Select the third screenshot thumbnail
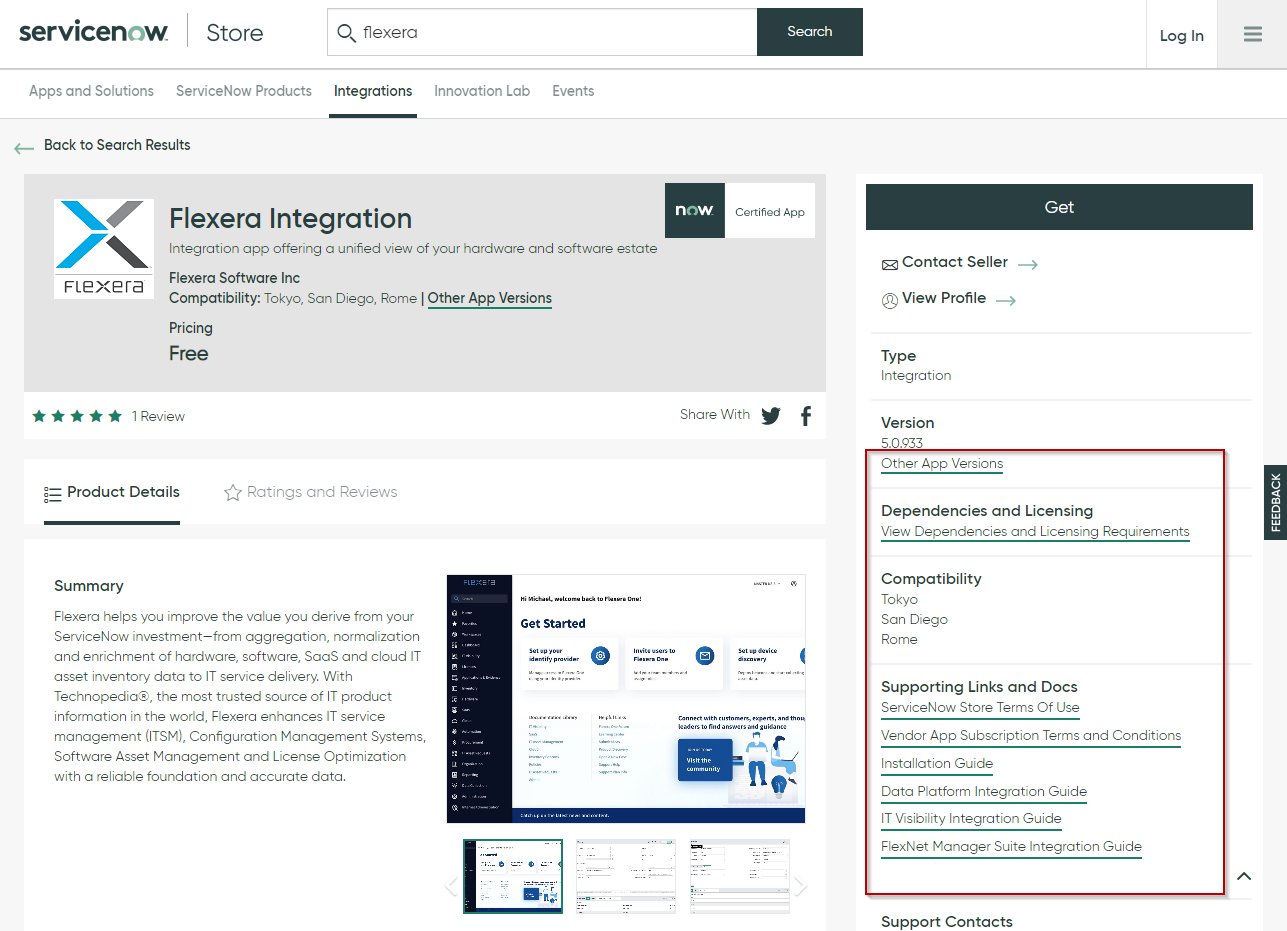Viewport: 1287px width, 931px height. tap(739, 876)
